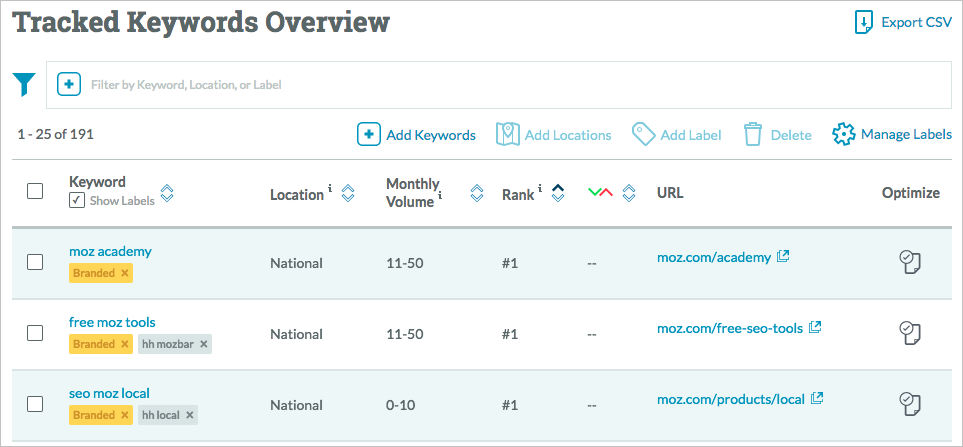The image size is (963, 447).
Task: Select the seo moz local row checkbox
Action: (x=35, y=403)
